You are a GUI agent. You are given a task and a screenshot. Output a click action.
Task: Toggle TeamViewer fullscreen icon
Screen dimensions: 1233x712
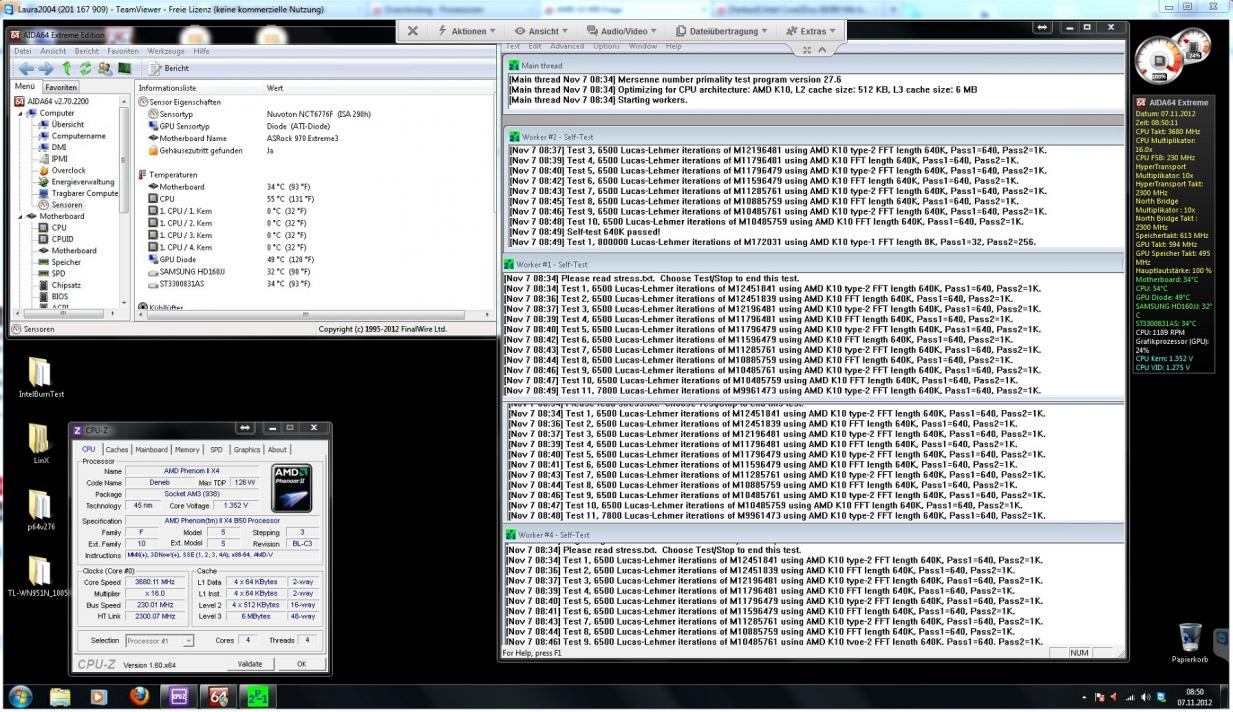click(806, 50)
